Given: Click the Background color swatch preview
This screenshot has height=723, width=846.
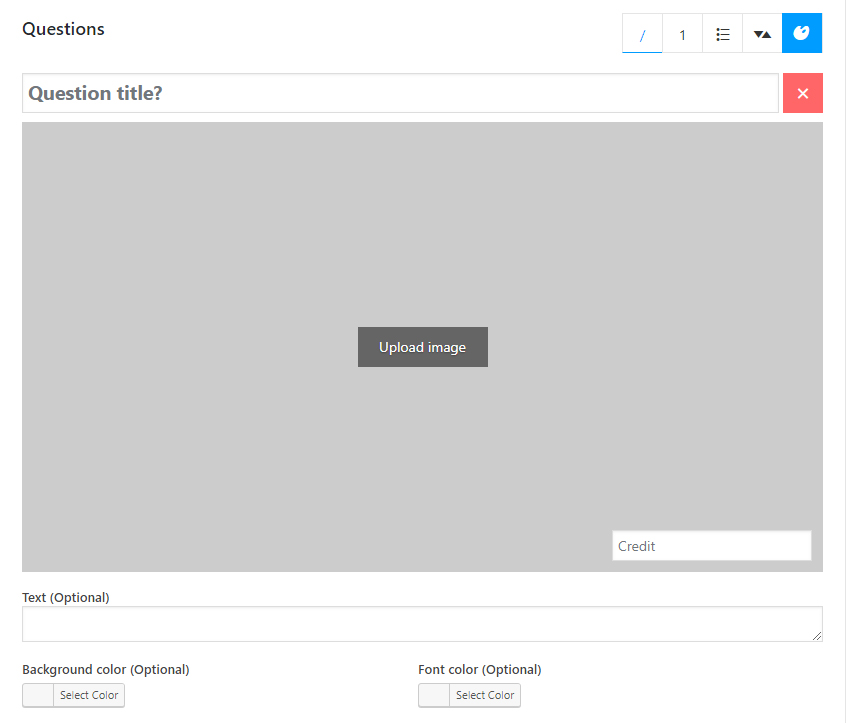Looking at the screenshot, I should tap(38, 695).
